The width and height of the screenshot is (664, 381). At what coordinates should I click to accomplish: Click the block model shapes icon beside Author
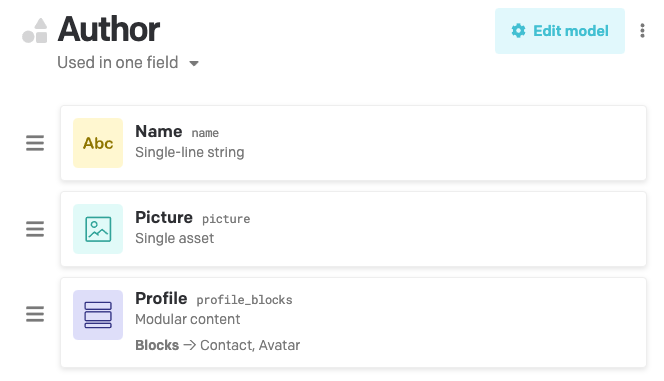click(x=35, y=30)
